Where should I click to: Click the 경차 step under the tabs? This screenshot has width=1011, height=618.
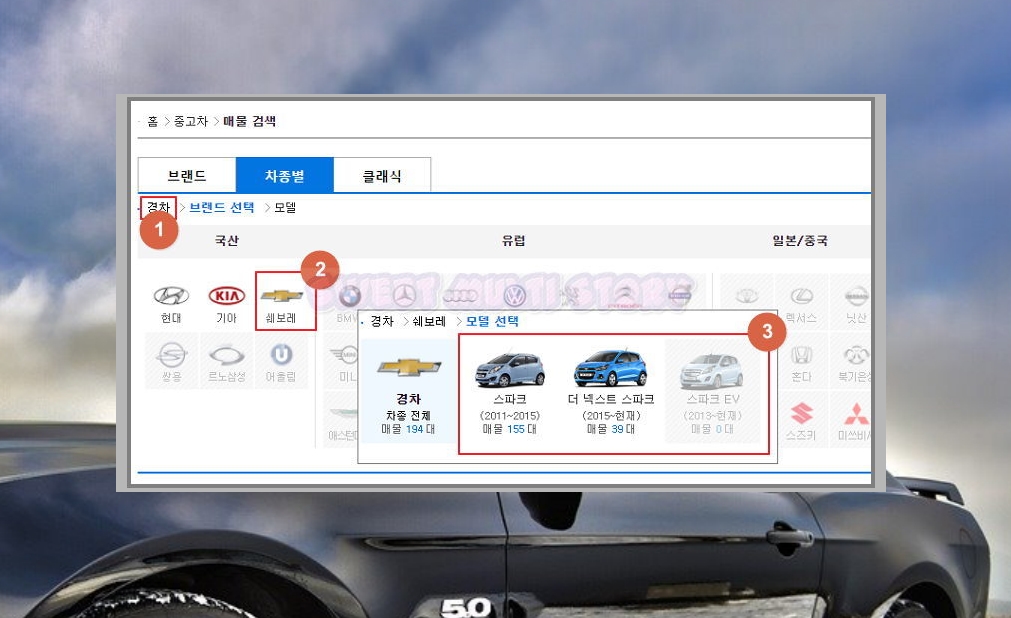click(x=159, y=207)
